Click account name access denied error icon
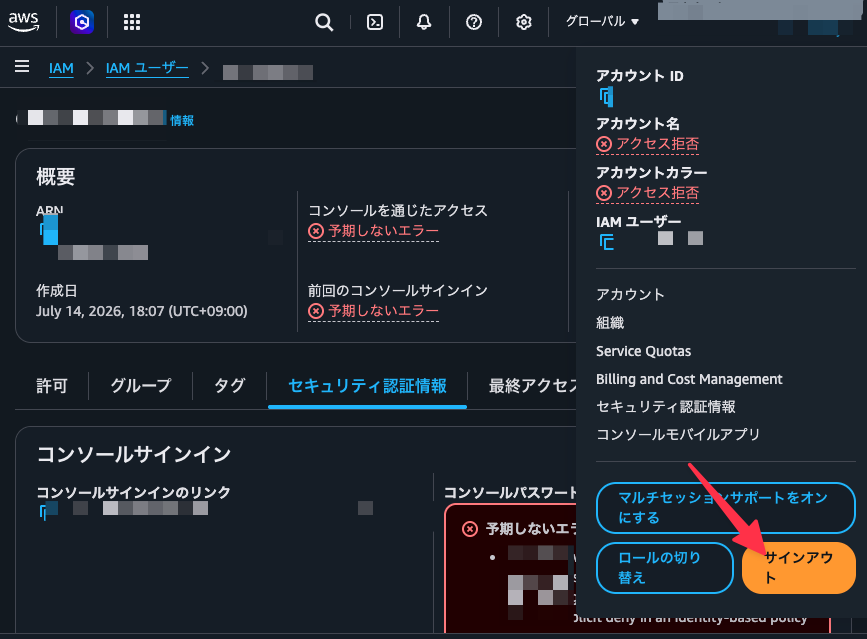This screenshot has width=867, height=639. 604,144
